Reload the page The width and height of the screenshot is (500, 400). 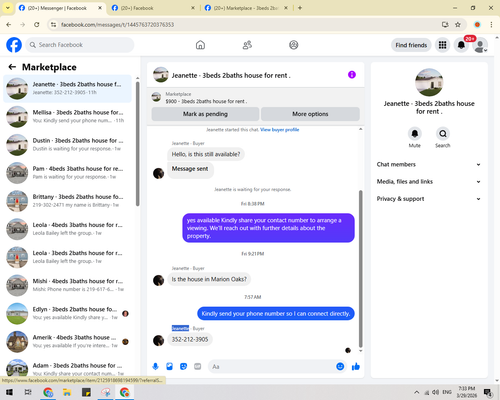tap(37, 25)
